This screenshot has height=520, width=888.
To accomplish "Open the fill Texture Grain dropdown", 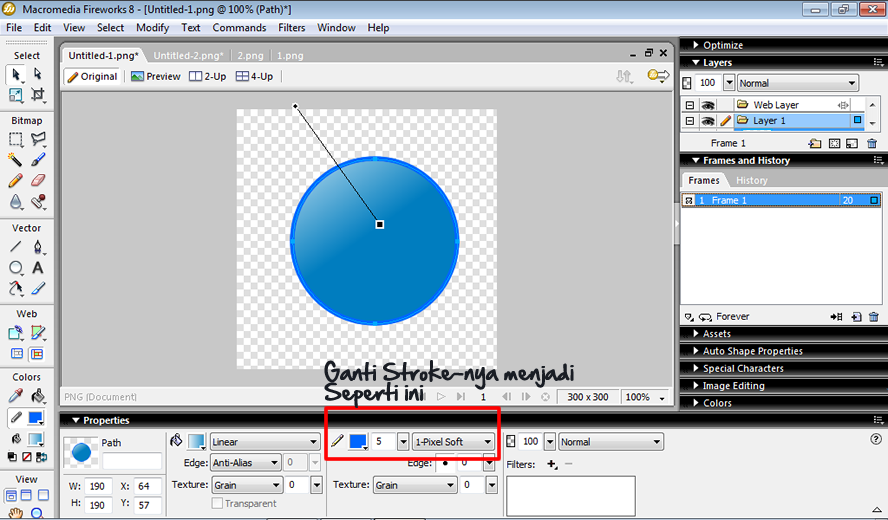I will [247, 485].
